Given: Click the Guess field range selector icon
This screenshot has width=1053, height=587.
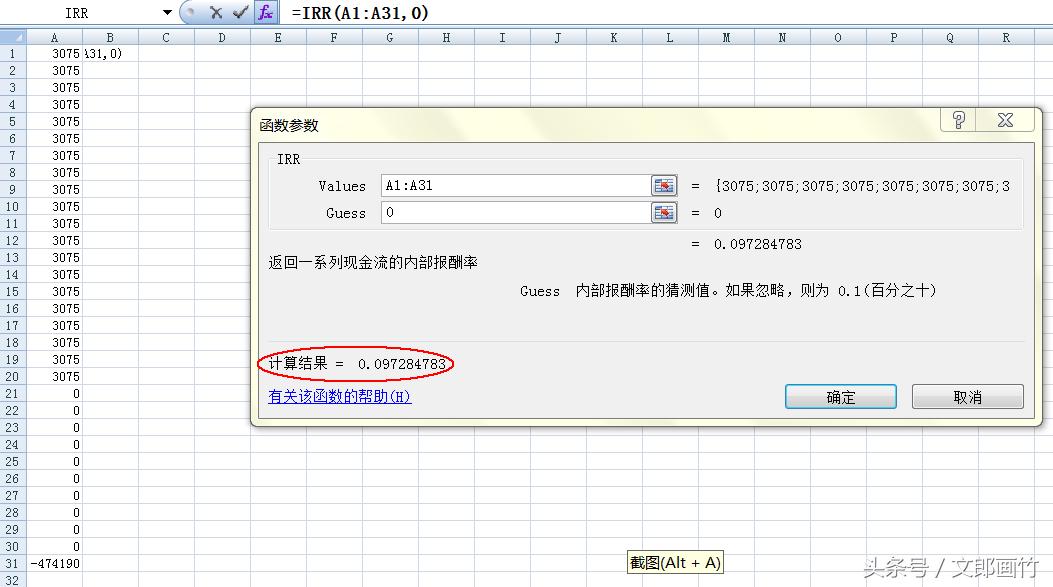Looking at the screenshot, I should click(x=664, y=213).
